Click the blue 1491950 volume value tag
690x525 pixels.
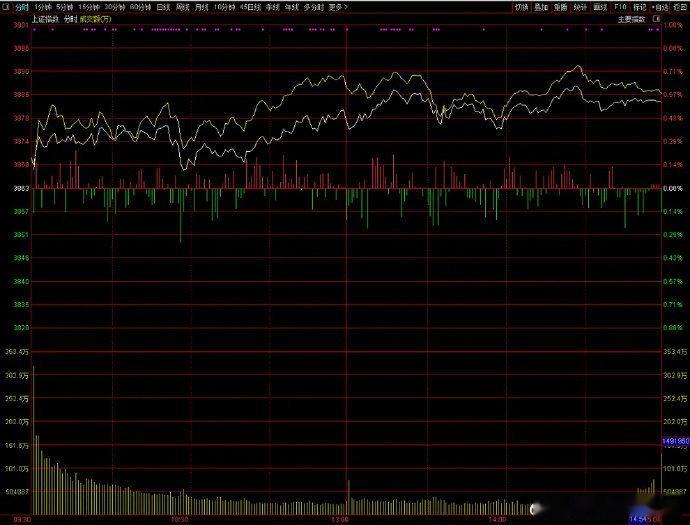click(675, 441)
